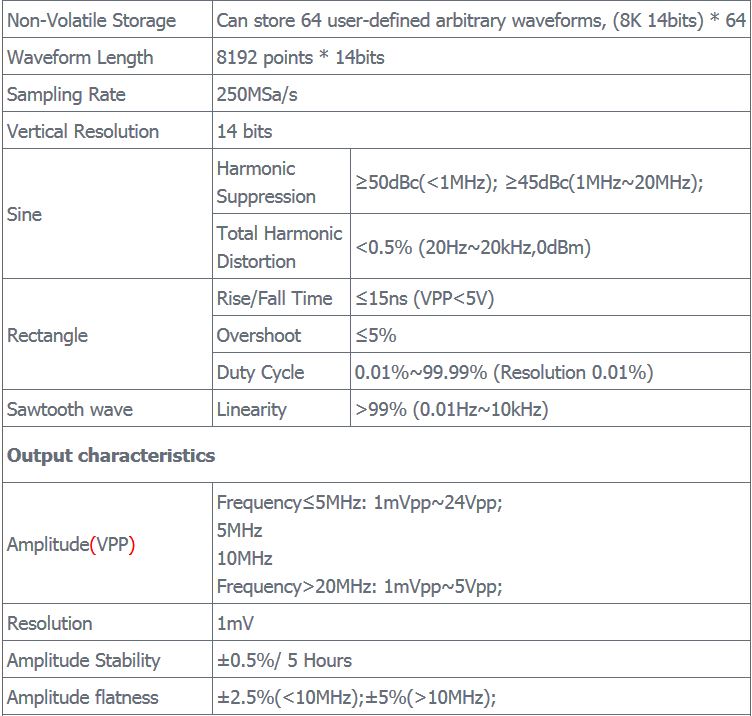Click the "250MSa/s" sampling rate value
Image resolution: width=752 pixels, height=716 pixels.
[x=256, y=94]
